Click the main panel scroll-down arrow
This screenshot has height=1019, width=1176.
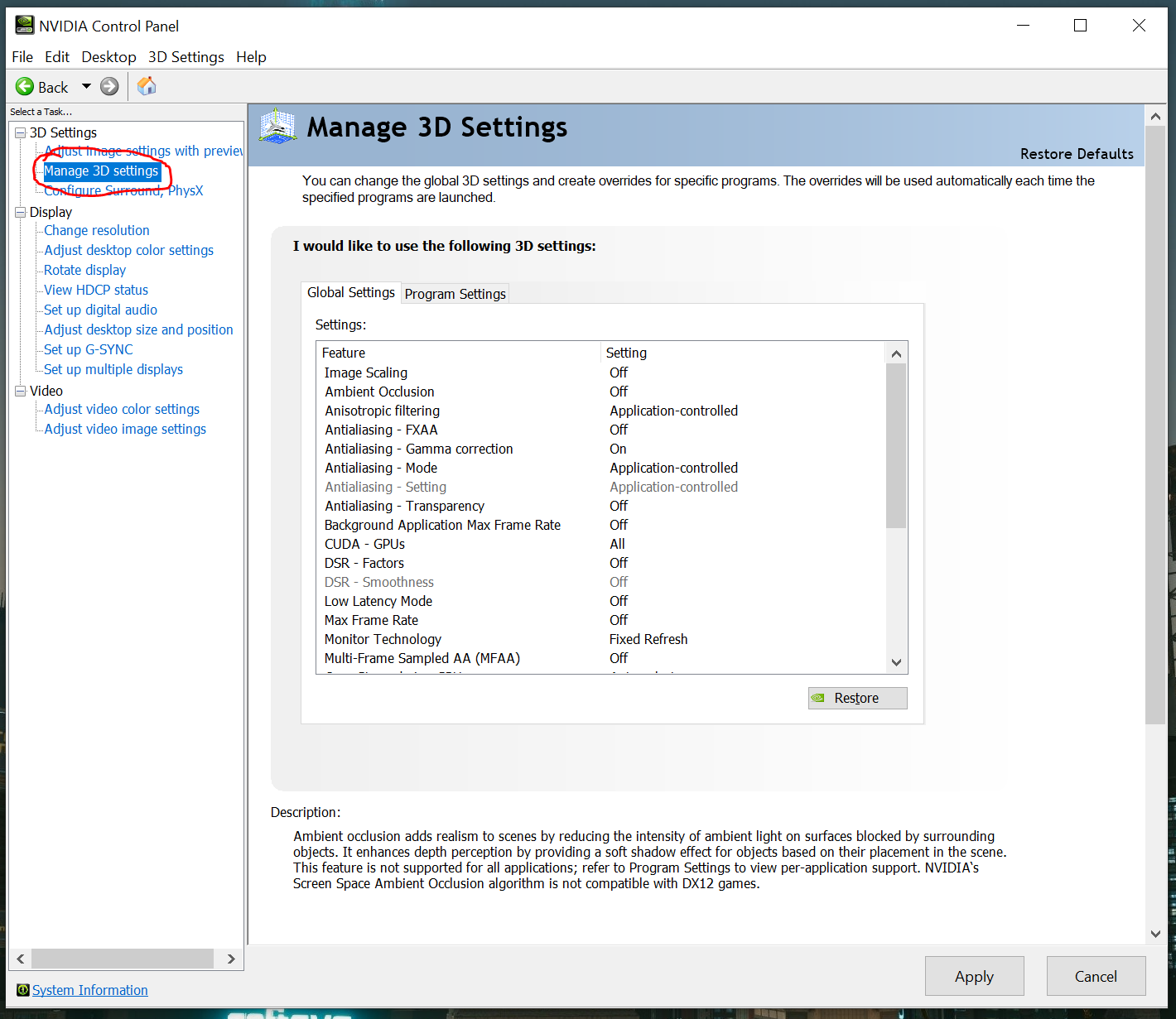[1155, 934]
